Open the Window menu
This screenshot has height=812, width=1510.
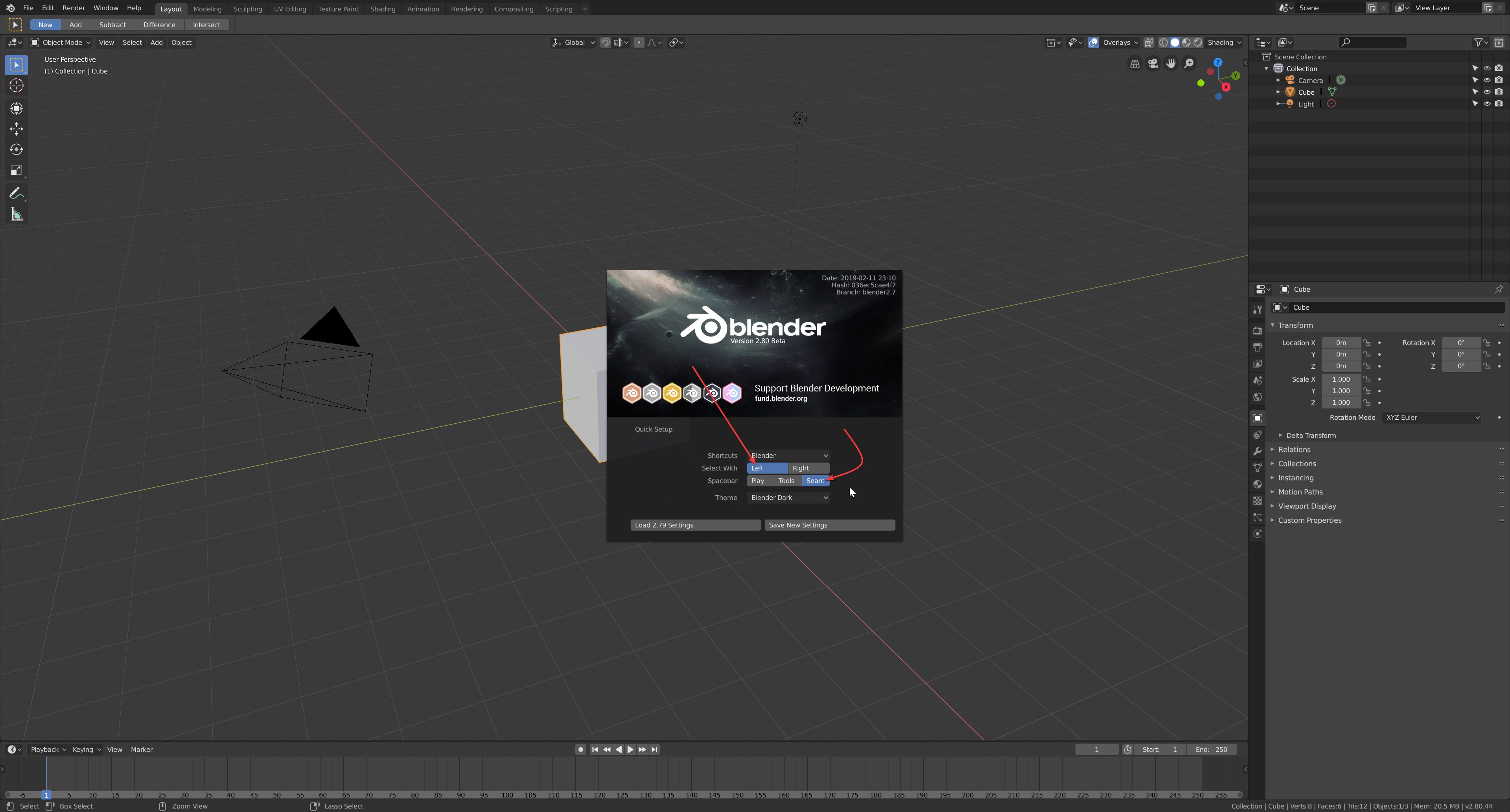coord(105,8)
